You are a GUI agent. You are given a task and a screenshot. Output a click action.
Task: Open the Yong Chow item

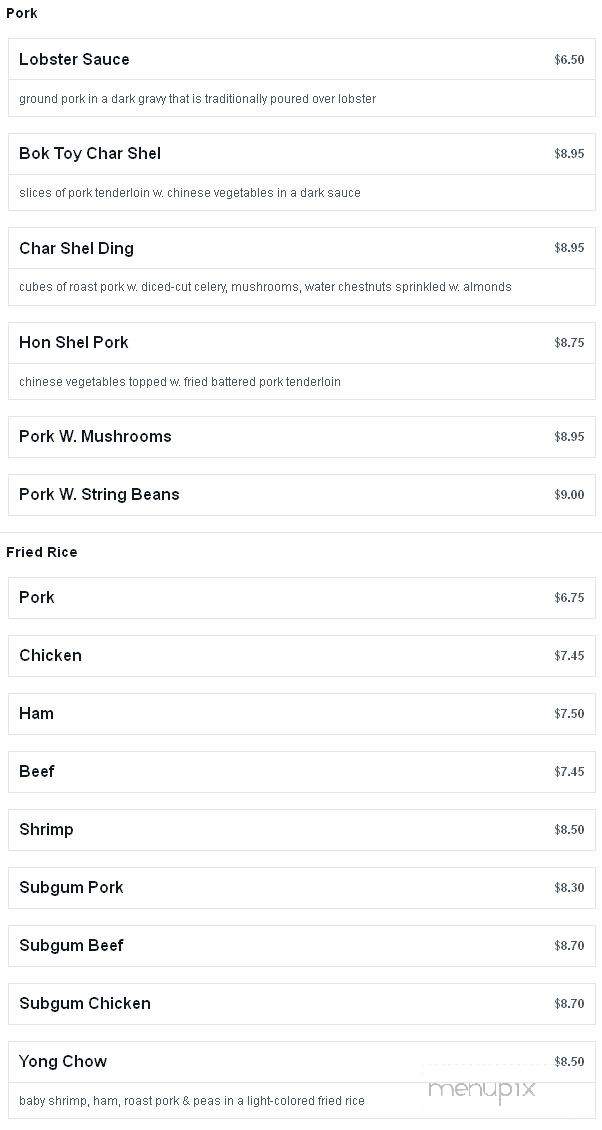click(x=302, y=1080)
